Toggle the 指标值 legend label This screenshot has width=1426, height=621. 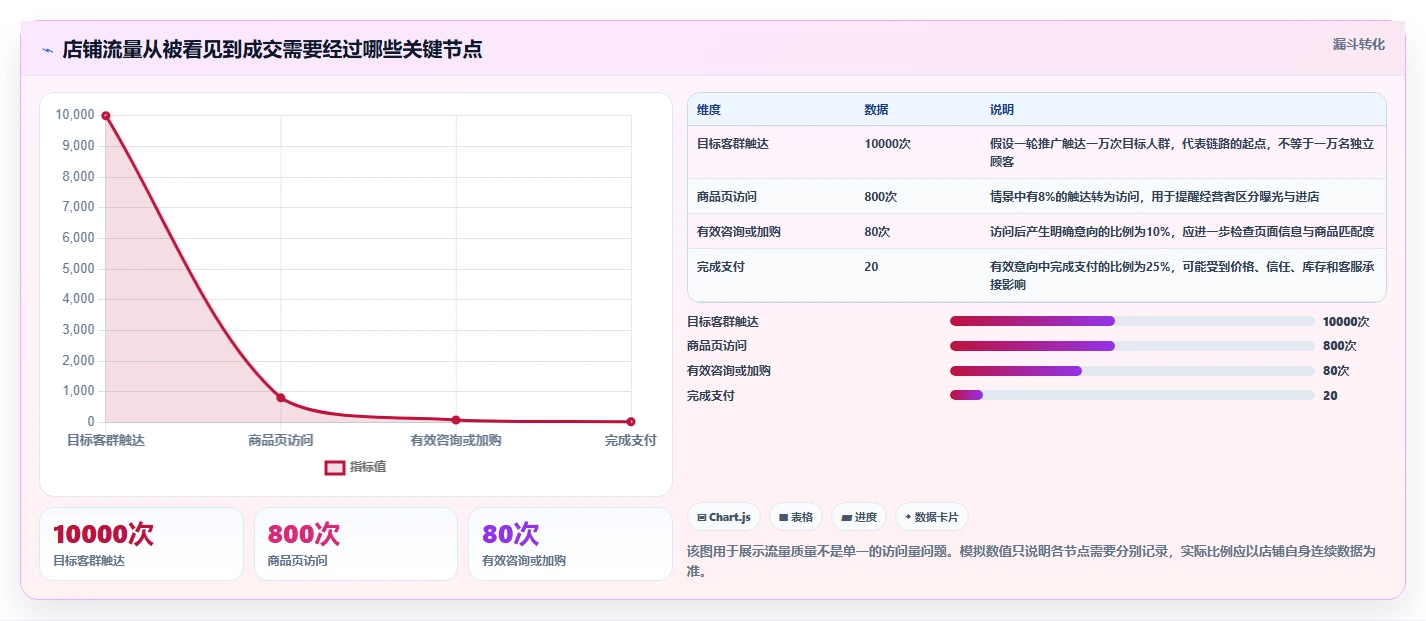368,467
